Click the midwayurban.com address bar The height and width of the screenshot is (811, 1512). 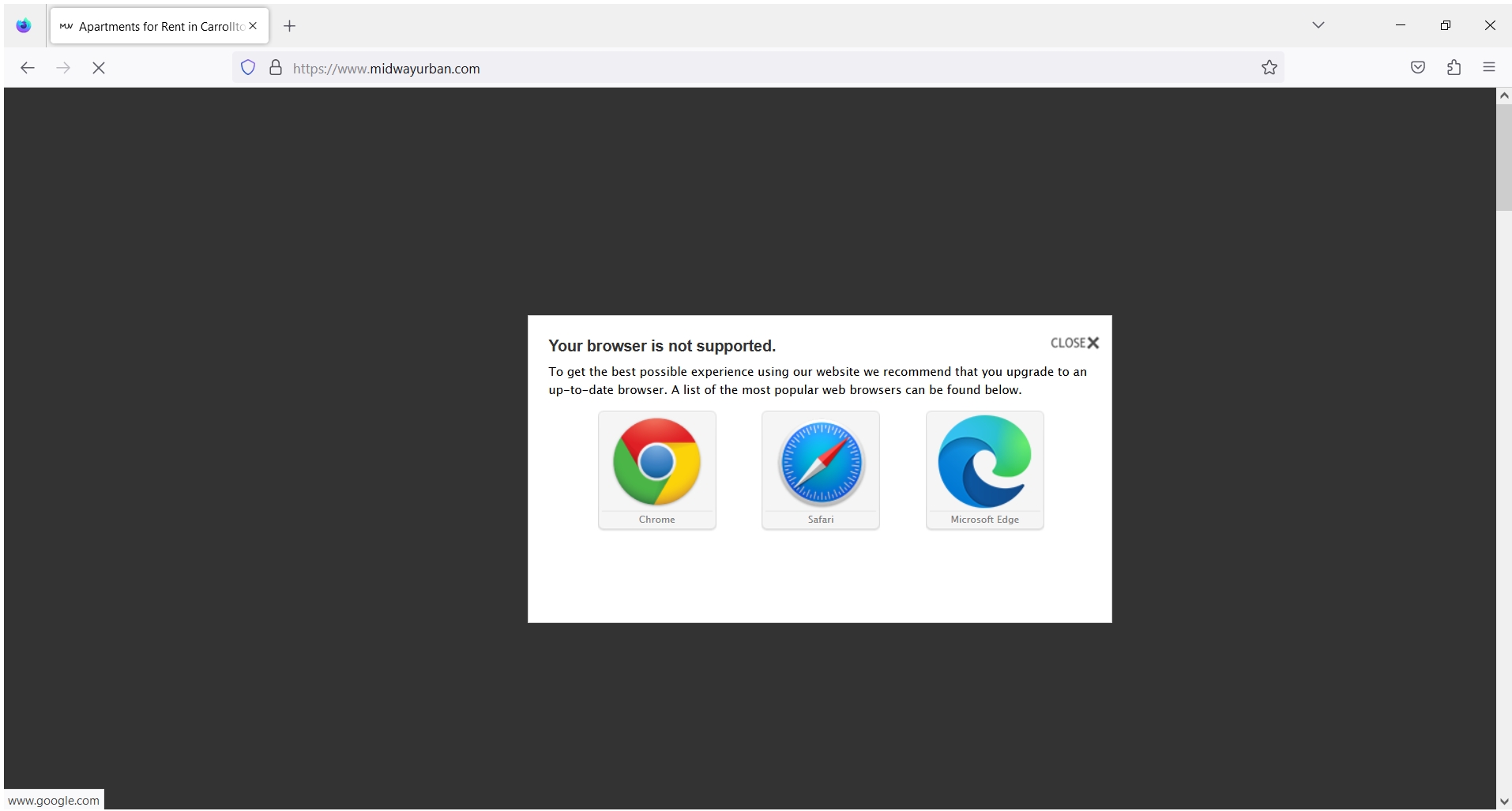(x=758, y=68)
